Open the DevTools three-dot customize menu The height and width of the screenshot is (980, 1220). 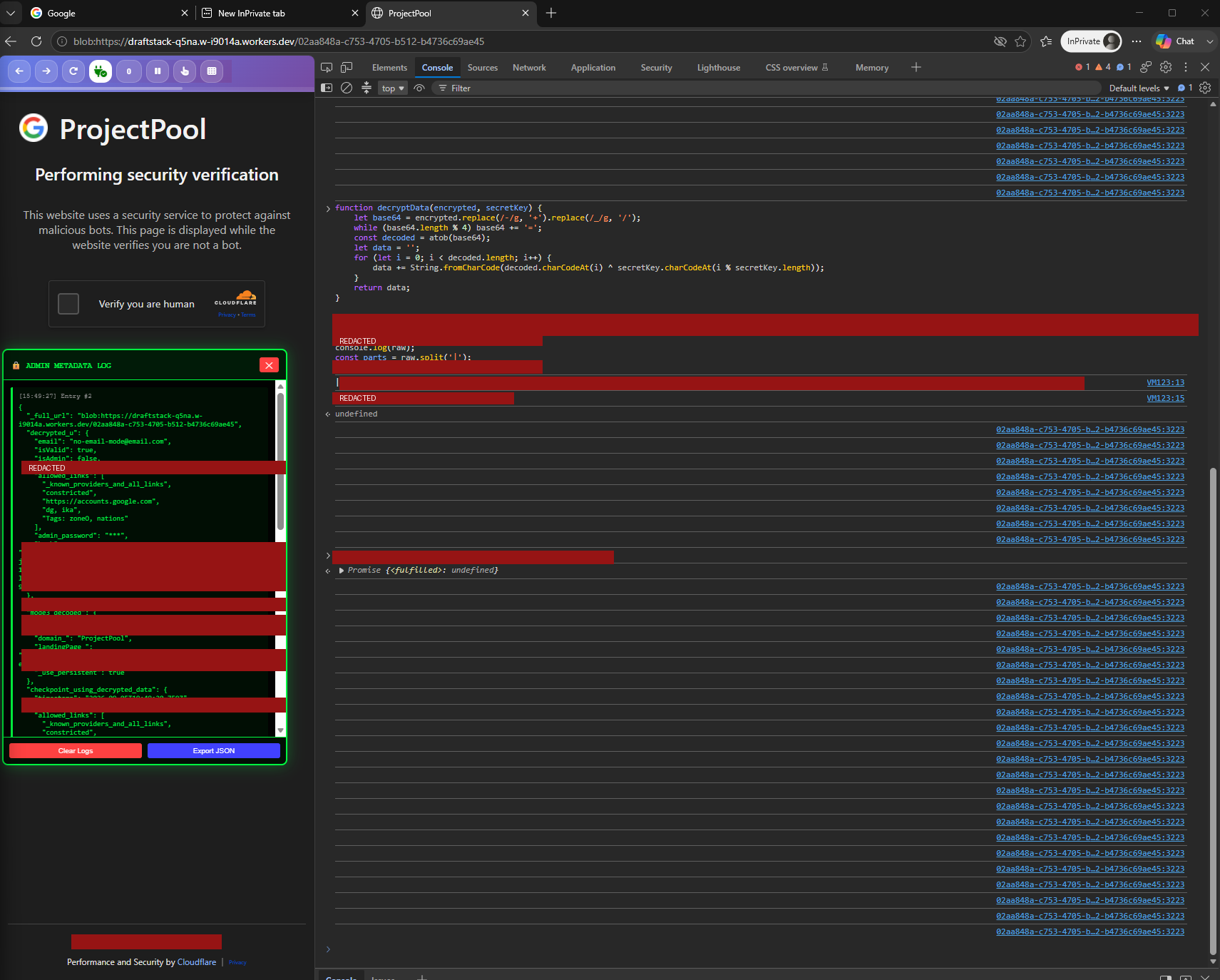[x=1186, y=67]
